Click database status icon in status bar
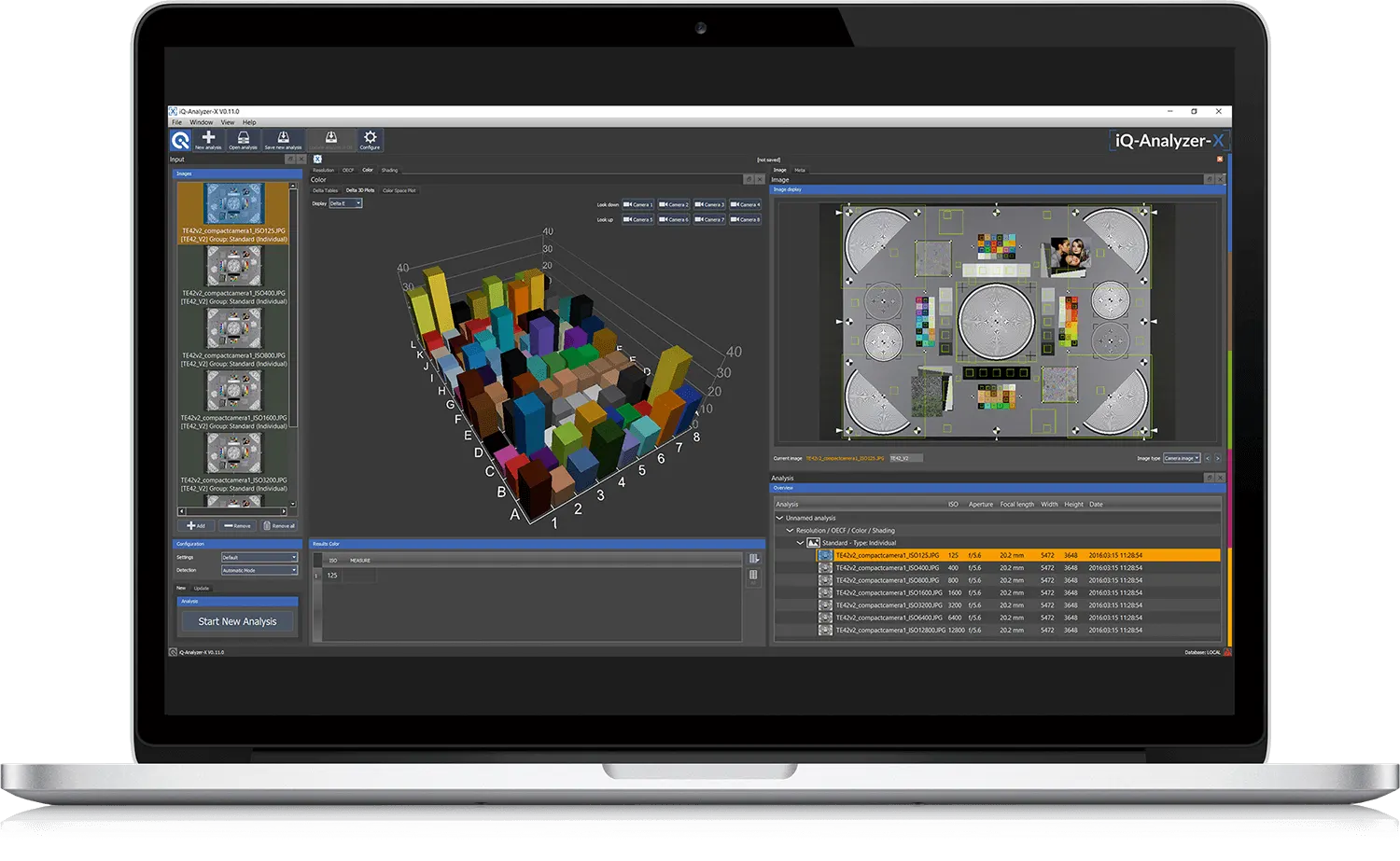This screenshot has height=861, width=1400. click(1227, 652)
